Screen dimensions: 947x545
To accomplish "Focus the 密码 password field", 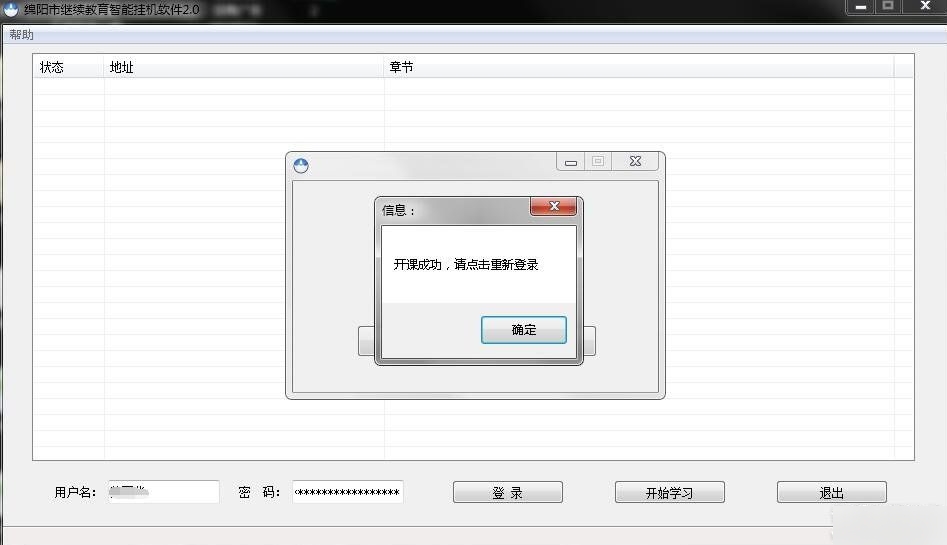I will point(348,492).
